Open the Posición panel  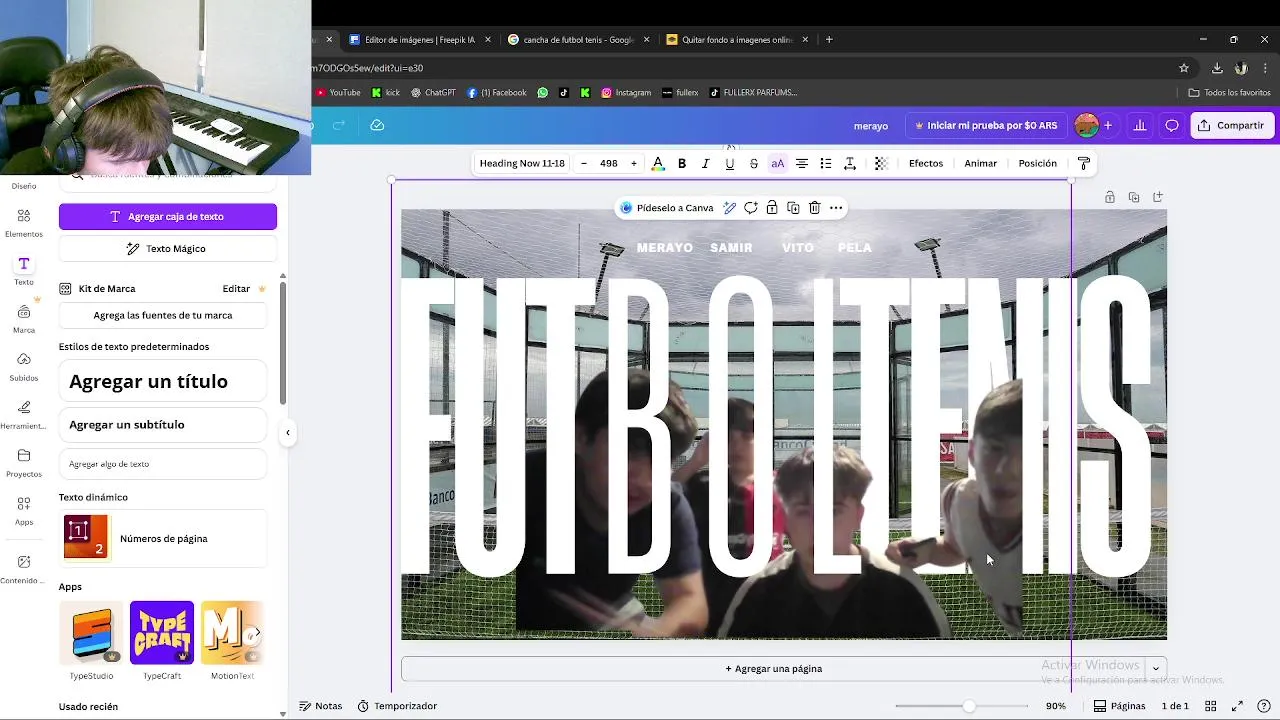pos(1038,163)
